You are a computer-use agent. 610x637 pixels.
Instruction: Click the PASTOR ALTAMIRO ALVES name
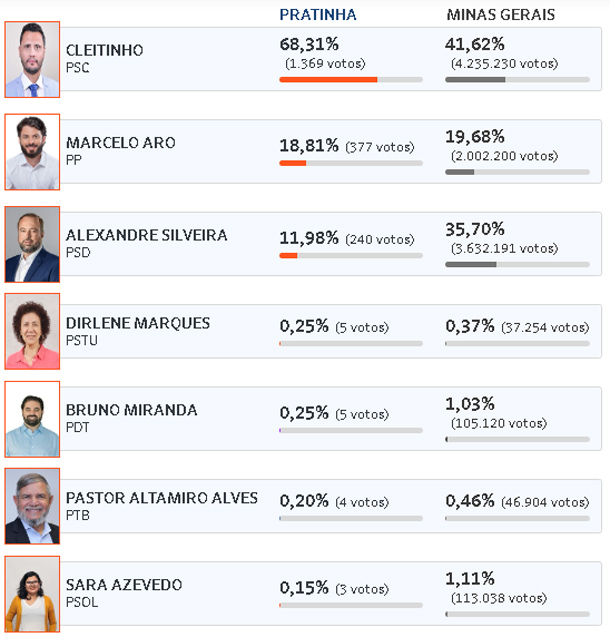(x=162, y=498)
